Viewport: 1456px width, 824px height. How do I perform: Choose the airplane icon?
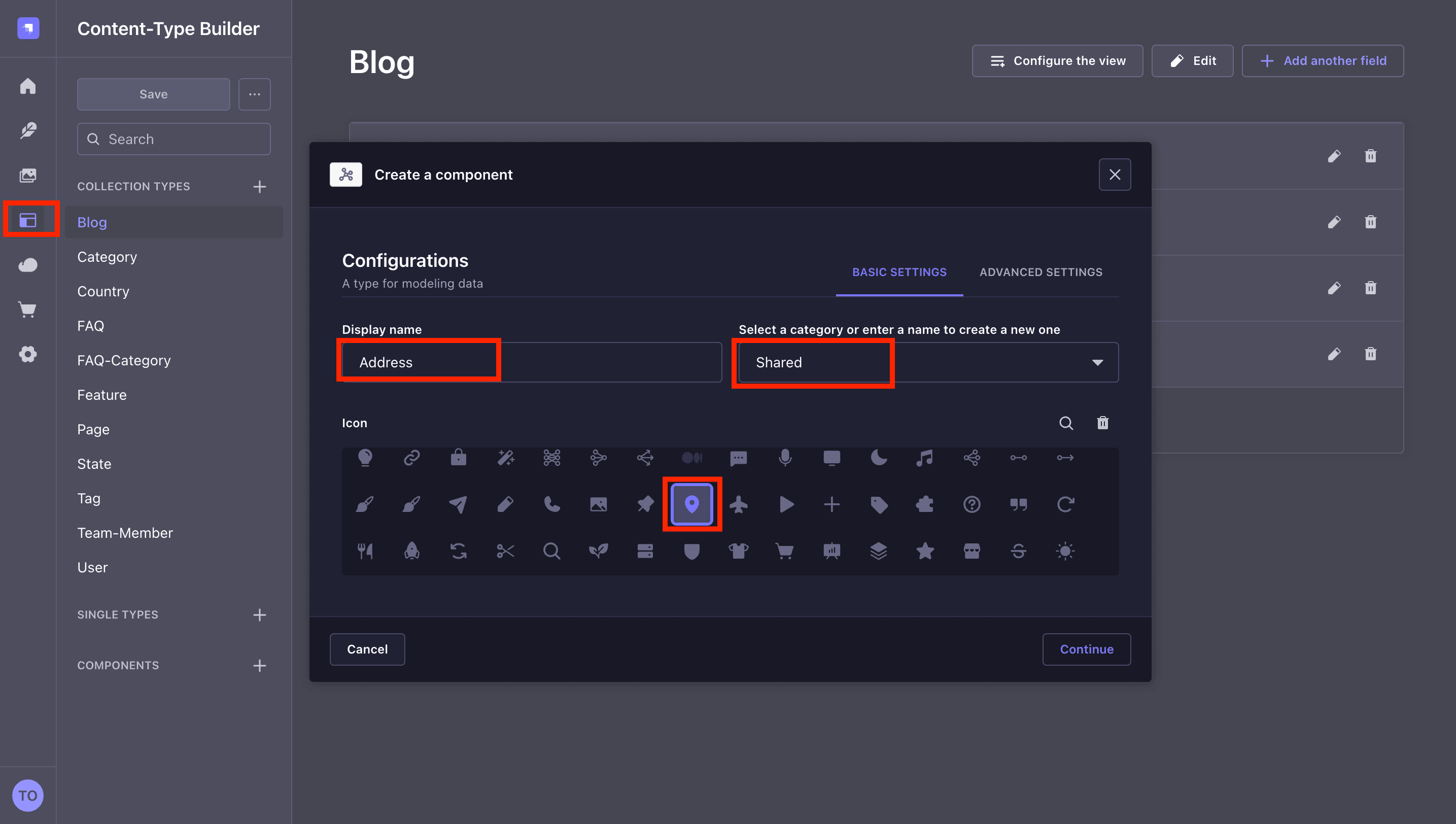tap(739, 504)
